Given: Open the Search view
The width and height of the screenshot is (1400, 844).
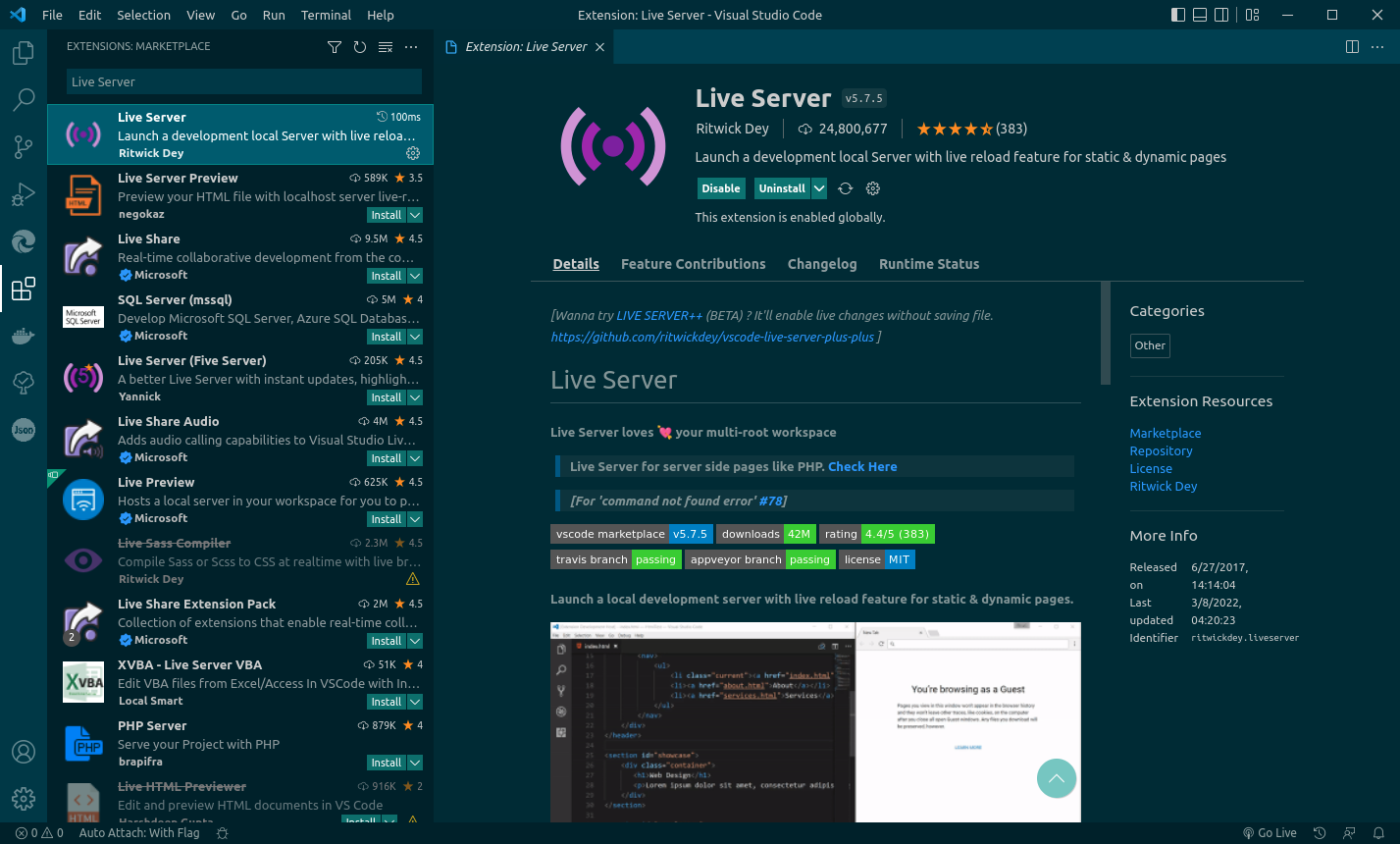Looking at the screenshot, I should coord(23,99).
